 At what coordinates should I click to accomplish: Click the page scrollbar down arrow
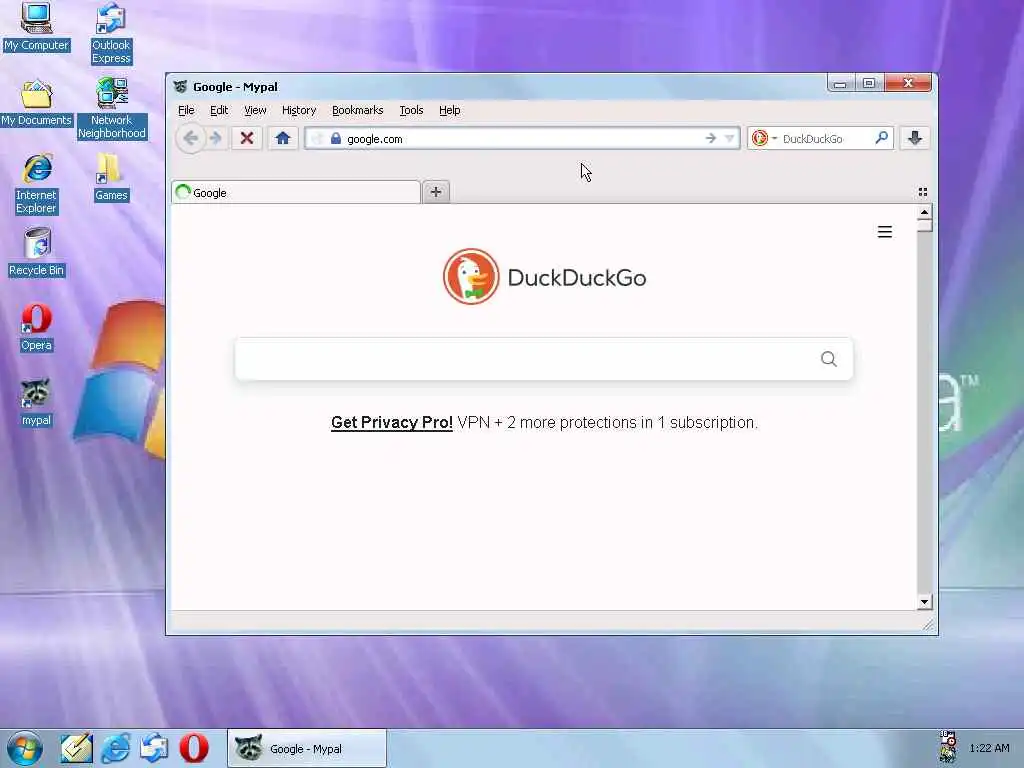924,602
